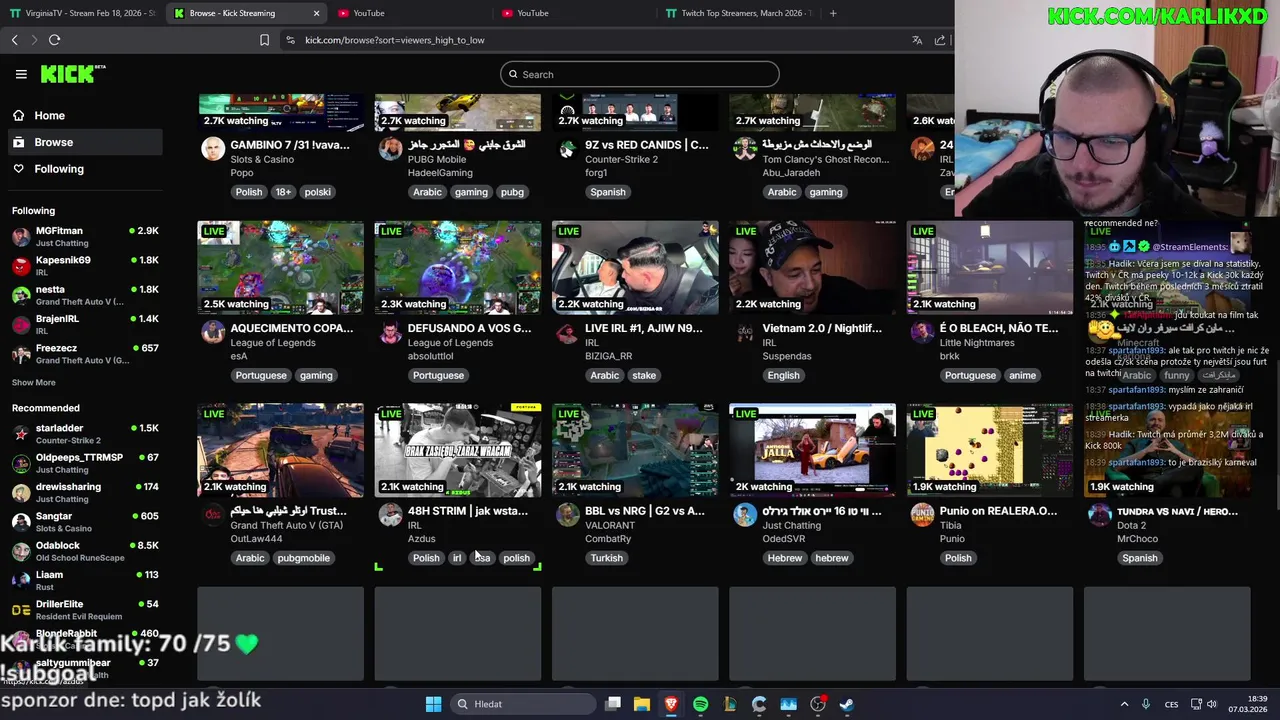Open the DEFUSANDO A VOS stream thumbnail
The height and width of the screenshot is (720, 1280).
(458, 268)
